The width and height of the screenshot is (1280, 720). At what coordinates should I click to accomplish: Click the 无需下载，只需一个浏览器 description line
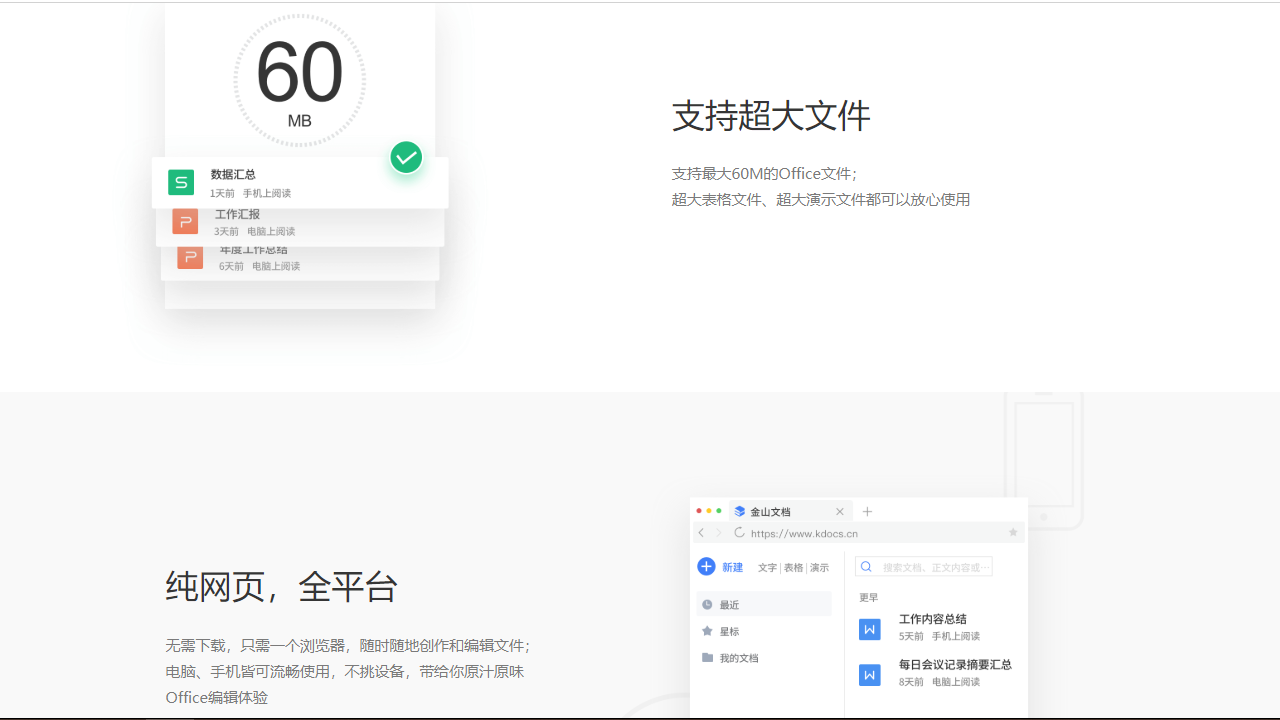pos(348,646)
